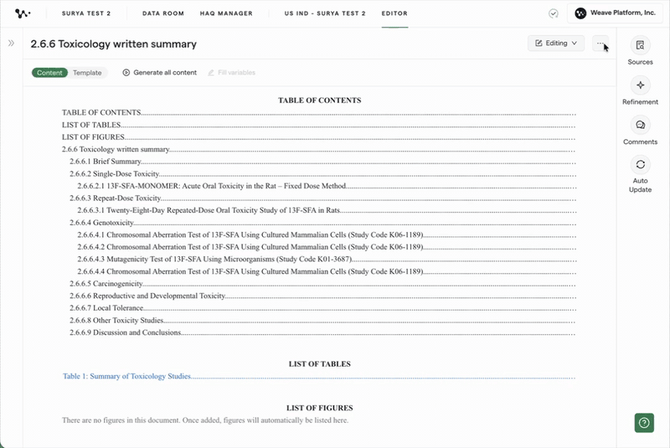Viewport: 670px width, 448px height.
Task: Open the three-dot more options menu
Action: (600, 43)
